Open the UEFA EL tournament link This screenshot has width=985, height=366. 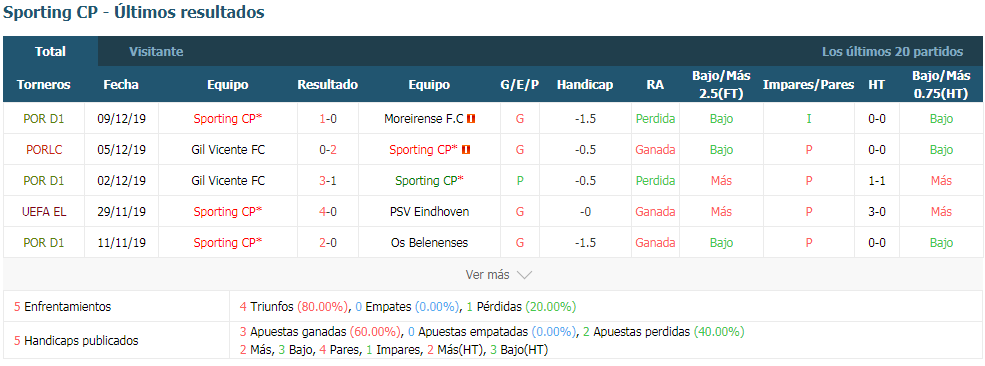43,212
